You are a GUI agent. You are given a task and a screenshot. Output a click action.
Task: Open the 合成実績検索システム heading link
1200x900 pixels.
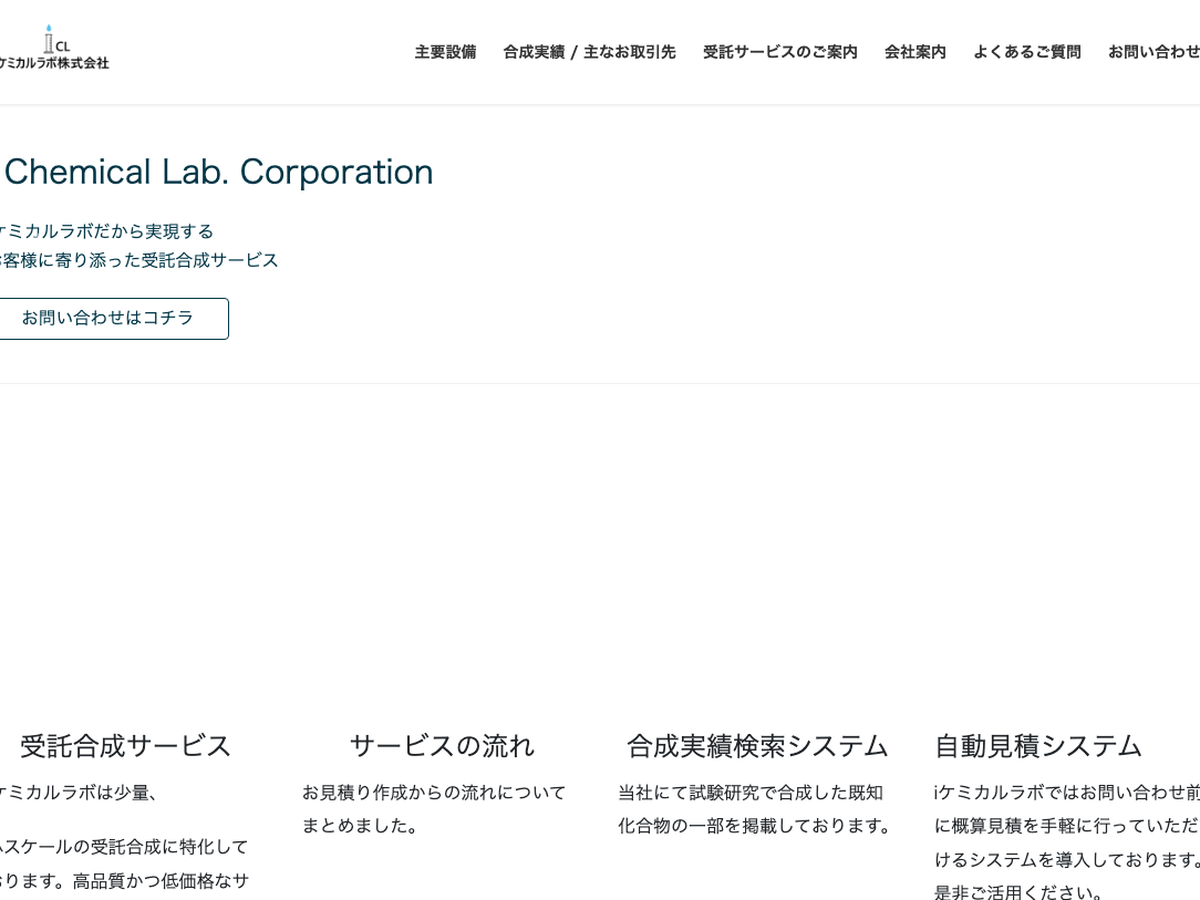pyautogui.click(x=757, y=746)
